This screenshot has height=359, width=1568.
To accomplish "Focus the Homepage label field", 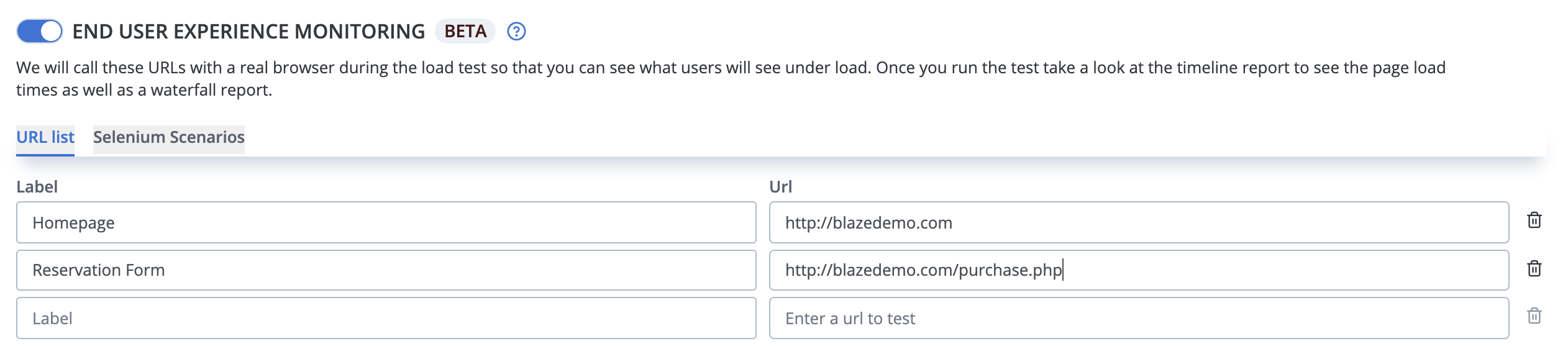I will pos(386,222).
